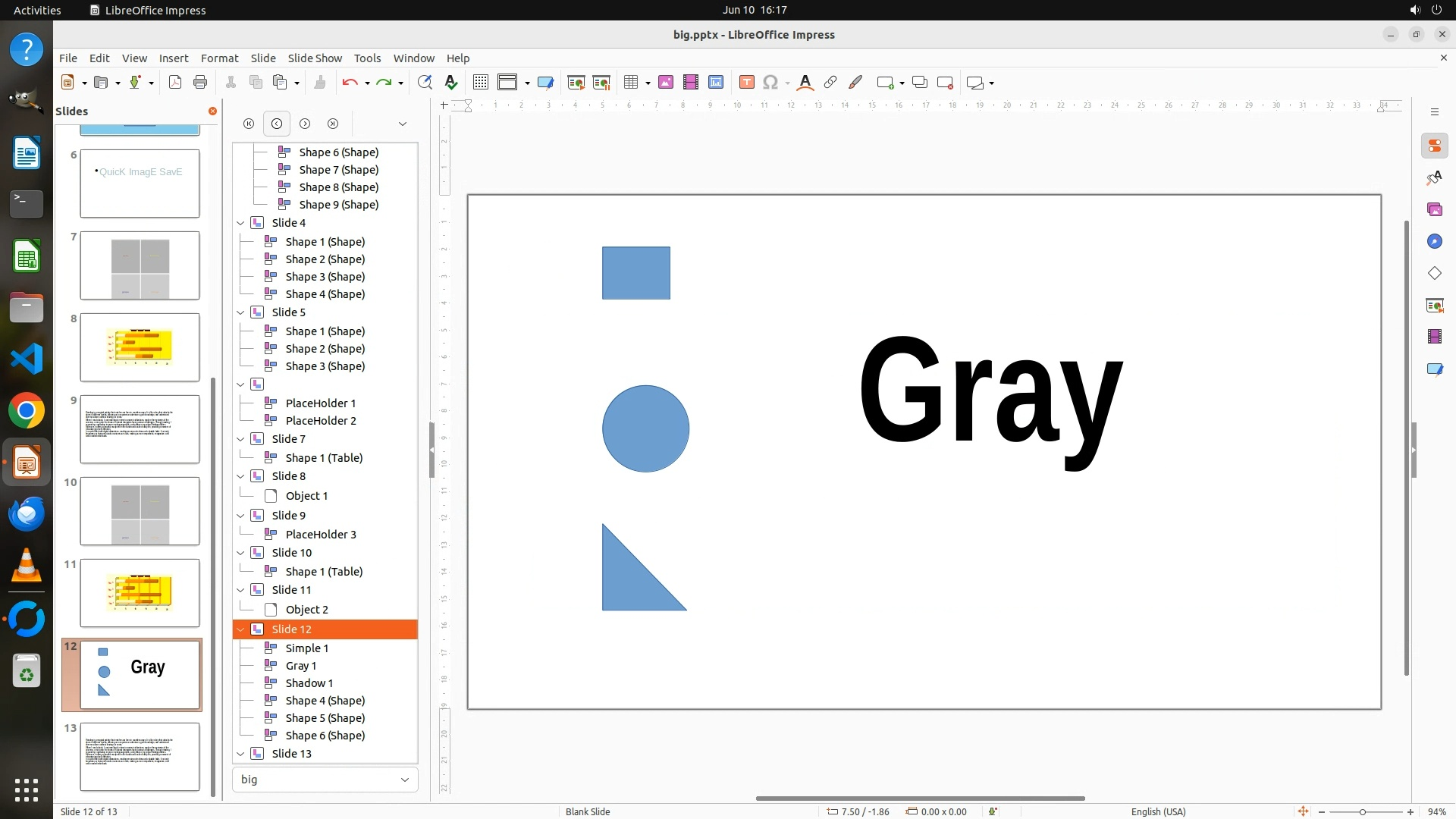Select 'Gray 1' in the Navigator tree
Viewport: 1456px width, 819px height.
pyautogui.click(x=301, y=666)
